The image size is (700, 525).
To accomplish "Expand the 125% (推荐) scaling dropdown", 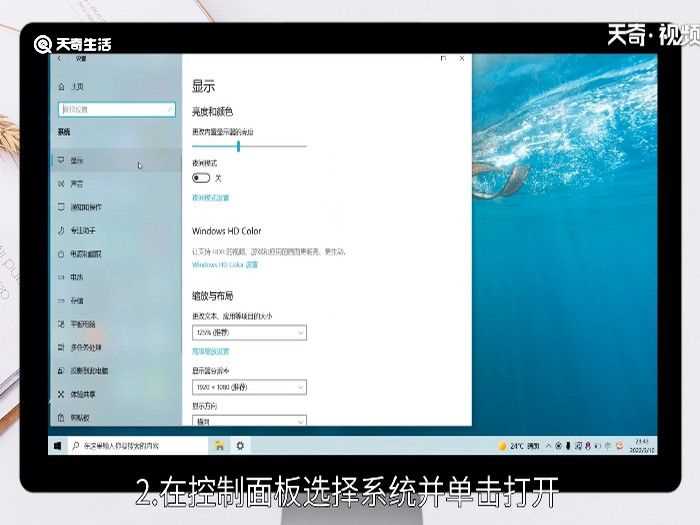I will click(249, 333).
